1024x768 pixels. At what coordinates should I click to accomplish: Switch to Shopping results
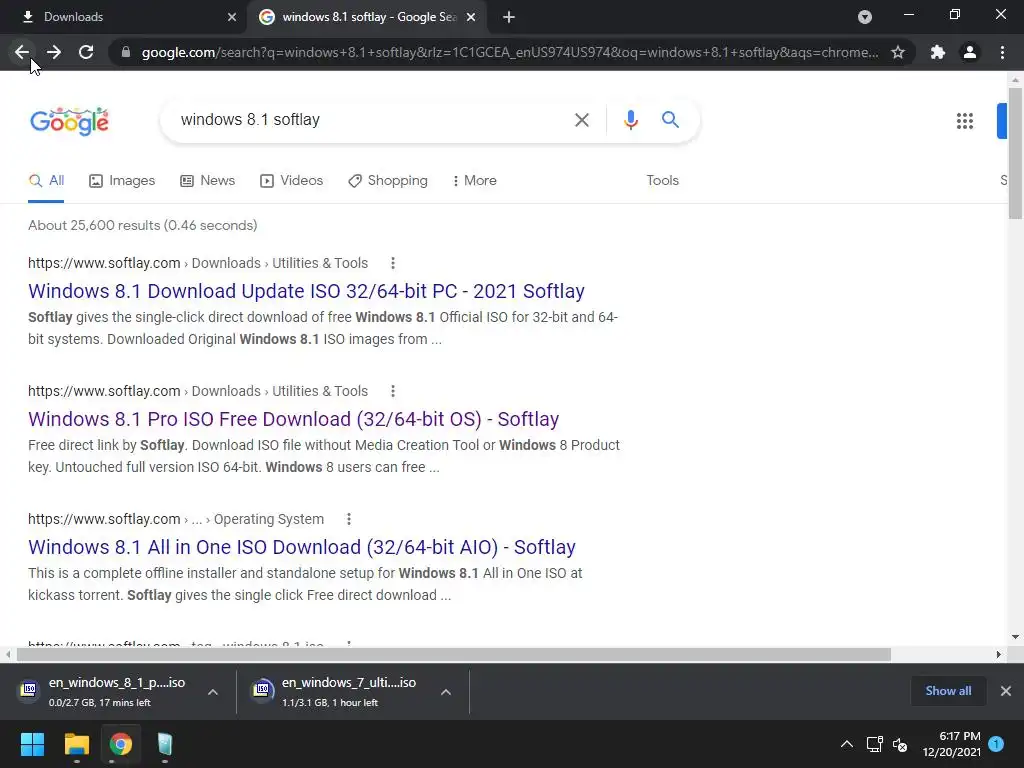tap(388, 181)
